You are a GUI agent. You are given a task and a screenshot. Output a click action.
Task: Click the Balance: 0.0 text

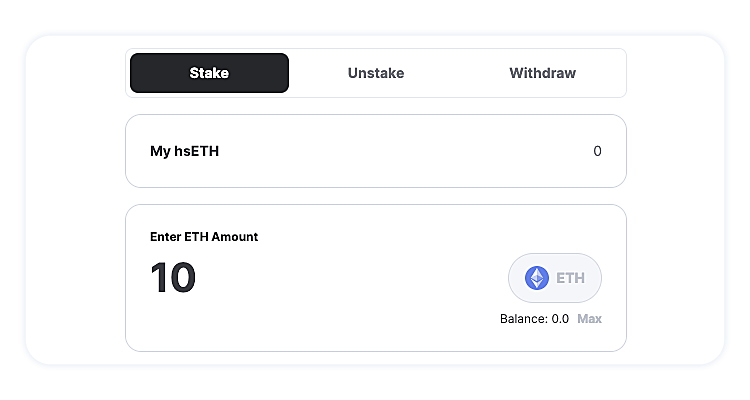point(534,319)
